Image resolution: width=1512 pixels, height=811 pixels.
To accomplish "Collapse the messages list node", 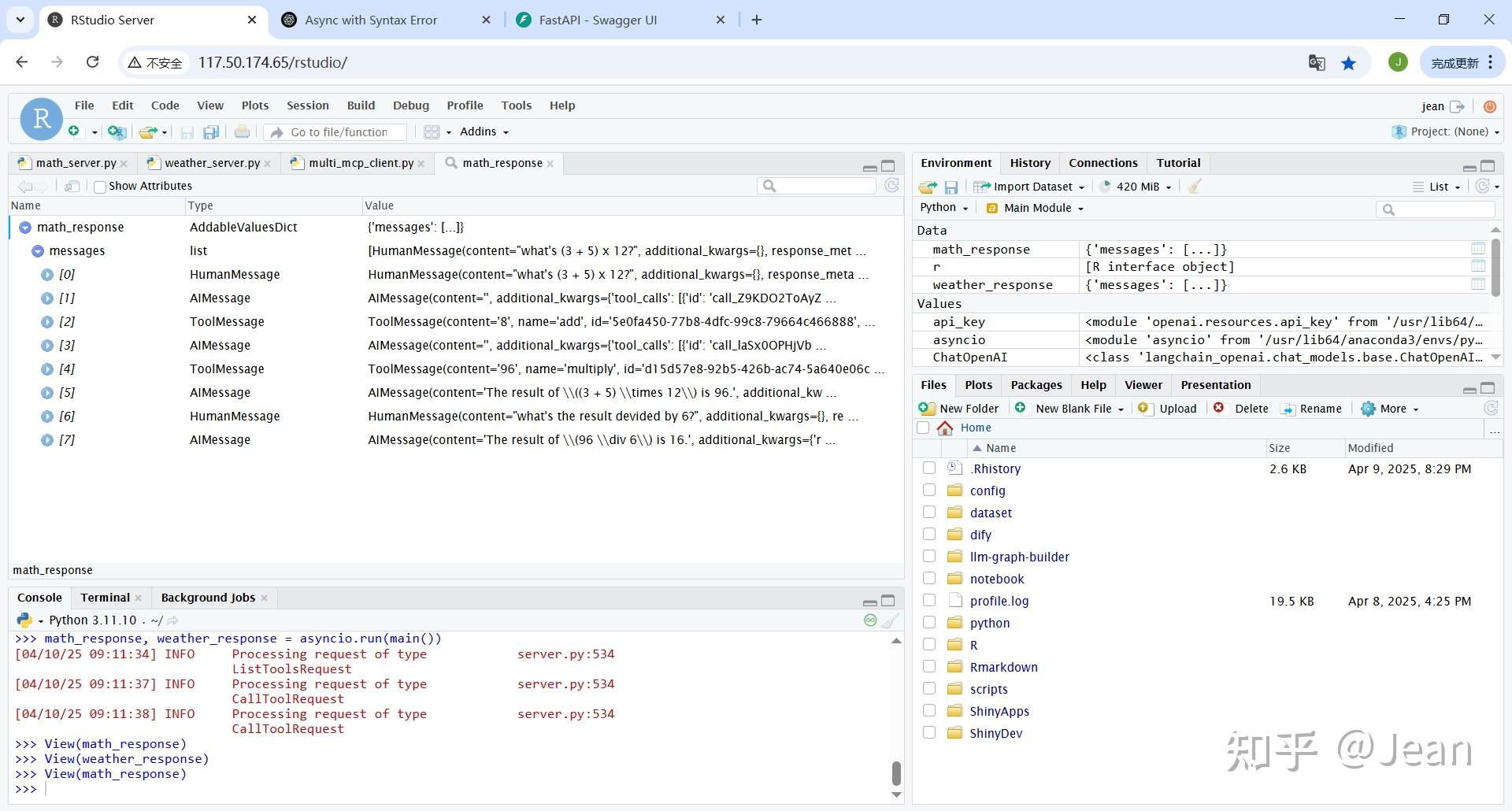I will [x=37, y=251].
